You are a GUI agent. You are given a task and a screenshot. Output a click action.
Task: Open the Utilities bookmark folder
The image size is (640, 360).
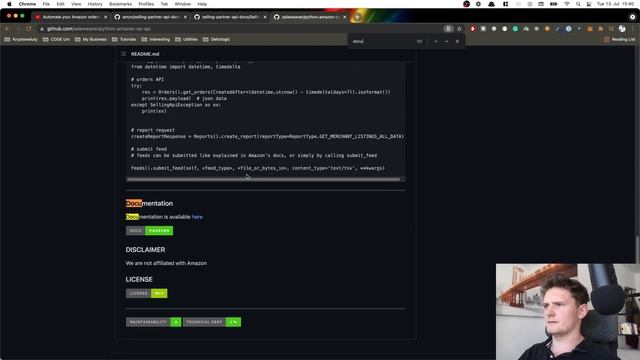pyautogui.click(x=186, y=39)
